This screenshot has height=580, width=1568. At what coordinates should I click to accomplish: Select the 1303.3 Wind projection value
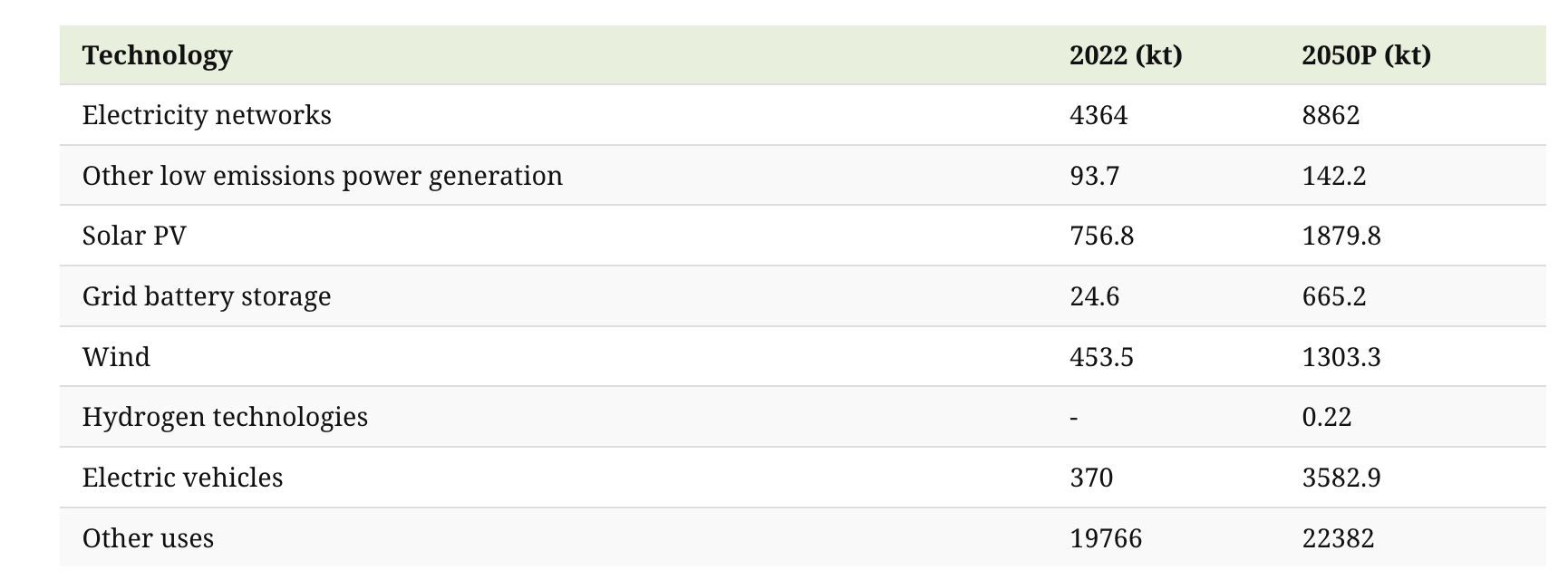coord(1341,357)
